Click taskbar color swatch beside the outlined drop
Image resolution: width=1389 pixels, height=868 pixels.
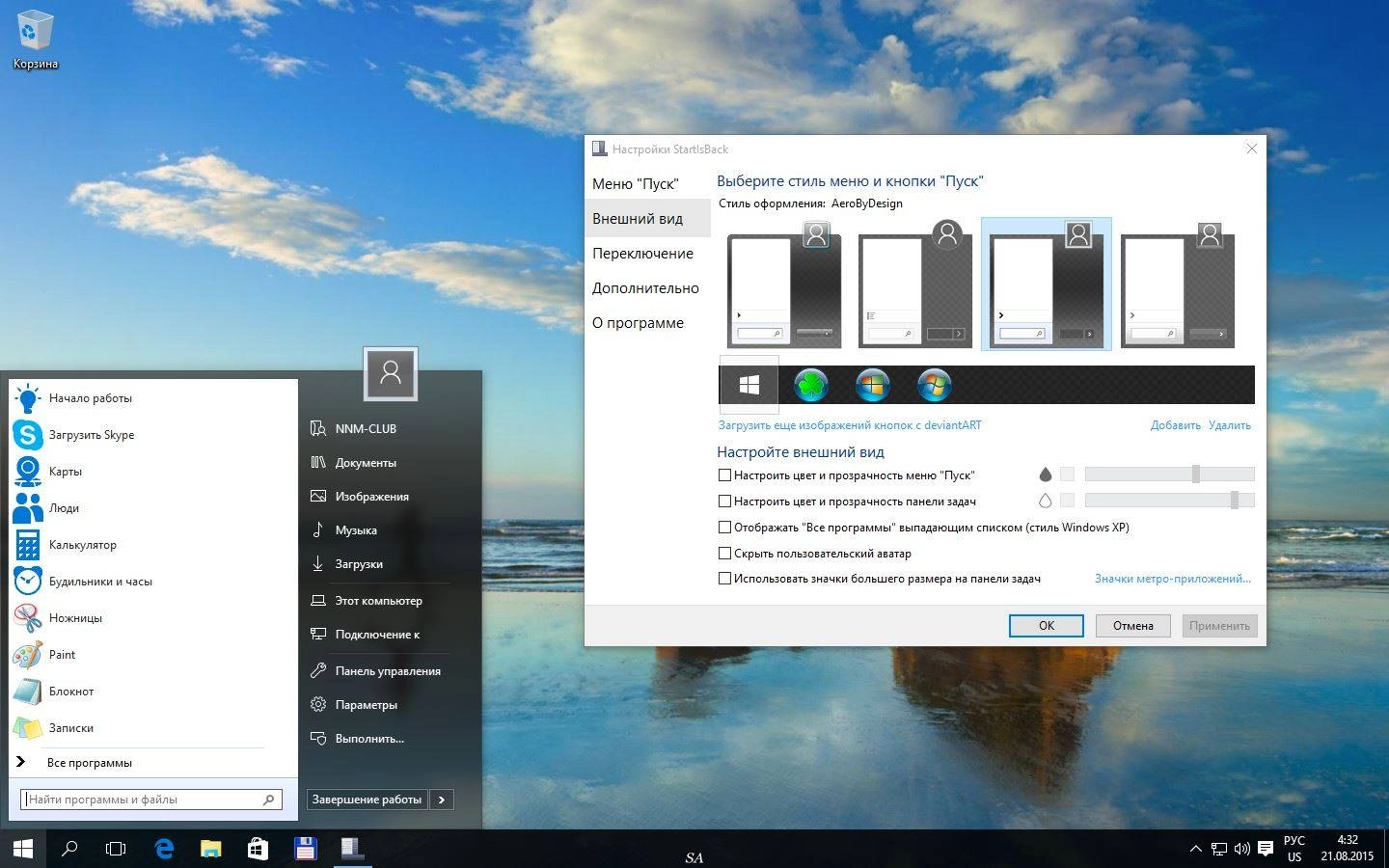tap(1067, 500)
